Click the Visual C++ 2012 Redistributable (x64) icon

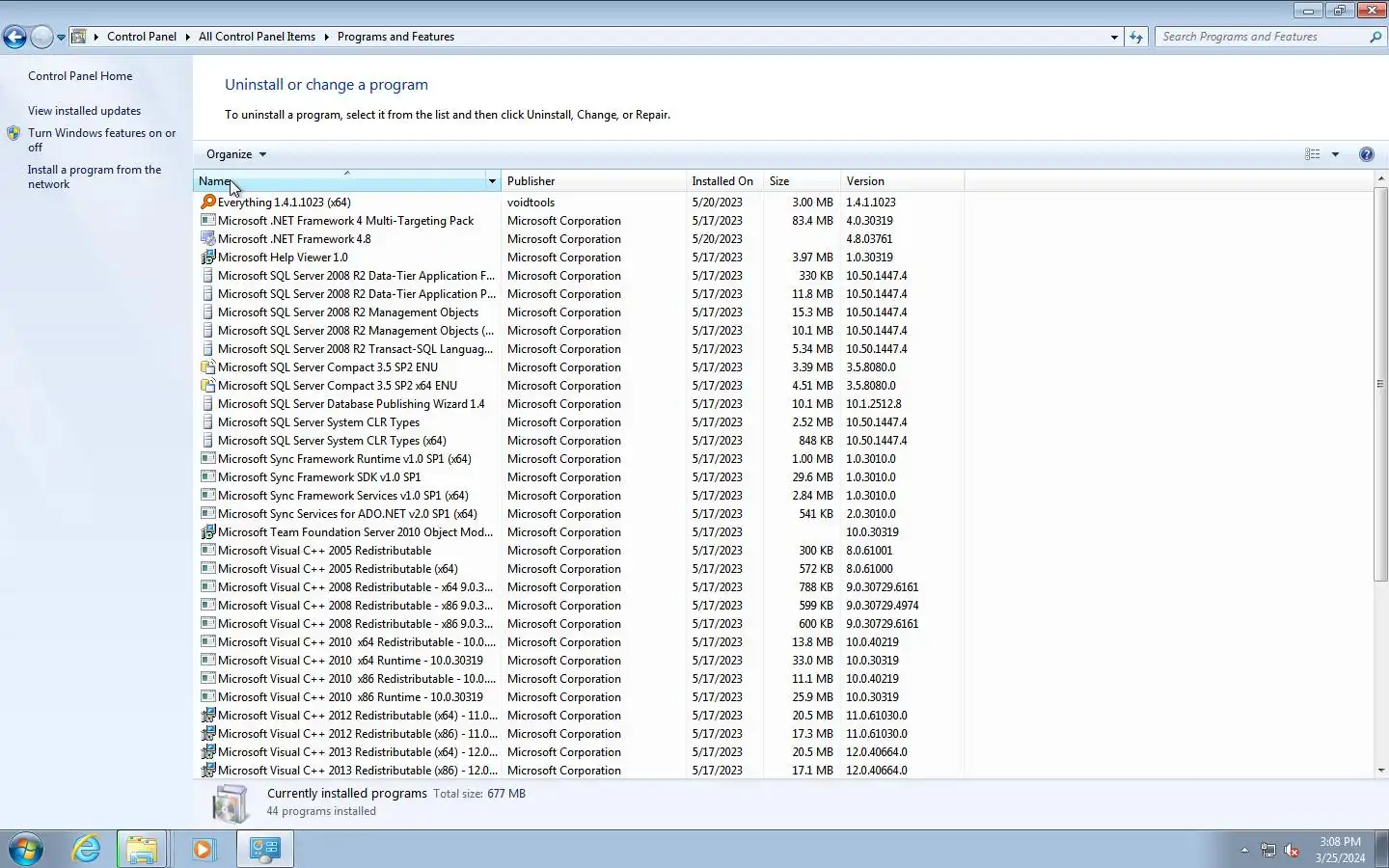(x=207, y=716)
